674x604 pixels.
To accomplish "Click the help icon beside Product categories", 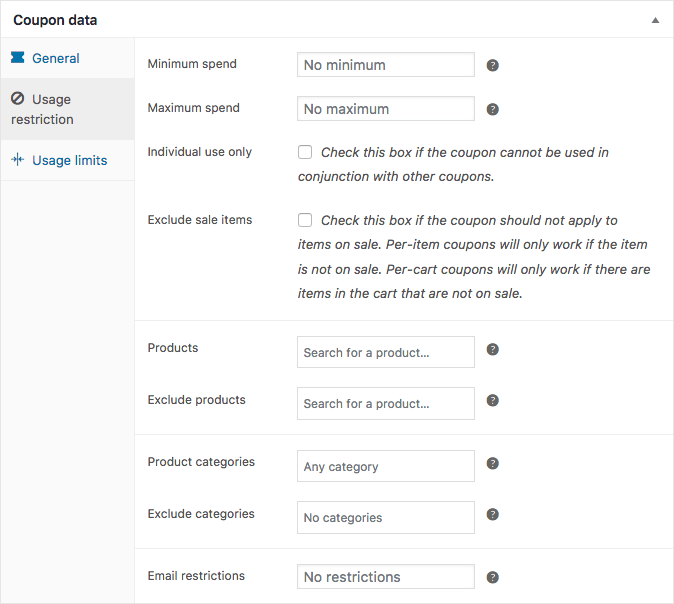I will [492, 464].
